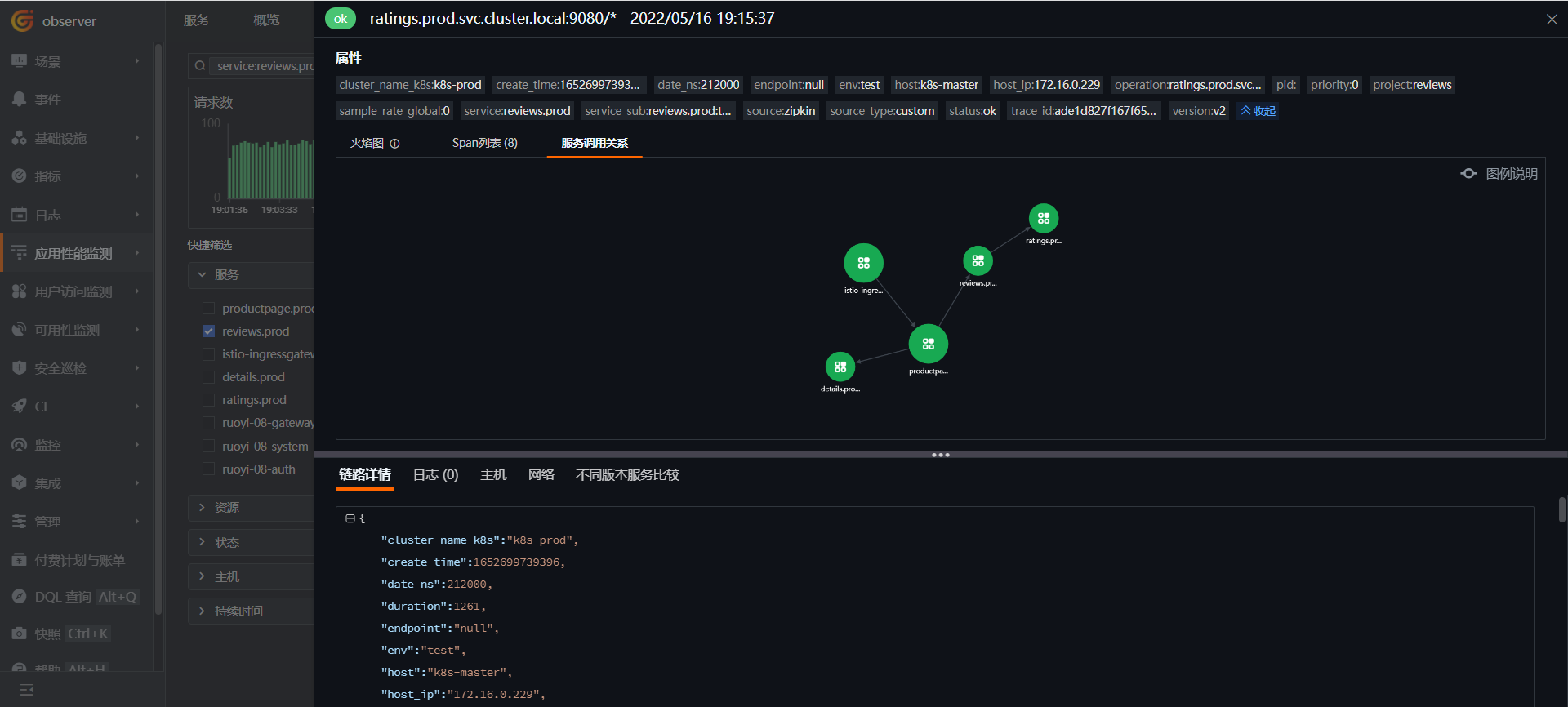1568x707 pixels.
Task: Open the 安全巡检 shield icon
Action: 19,368
